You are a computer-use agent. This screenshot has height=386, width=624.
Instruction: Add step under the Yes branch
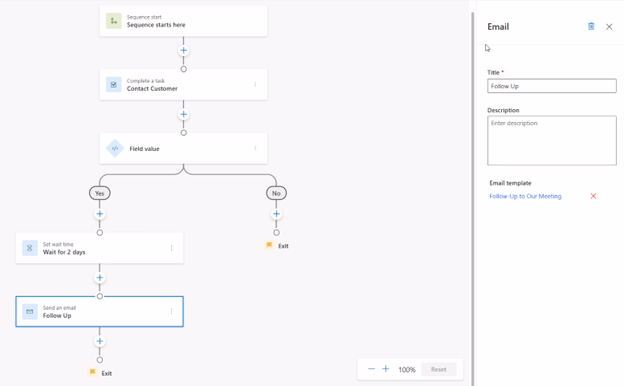click(x=99, y=214)
